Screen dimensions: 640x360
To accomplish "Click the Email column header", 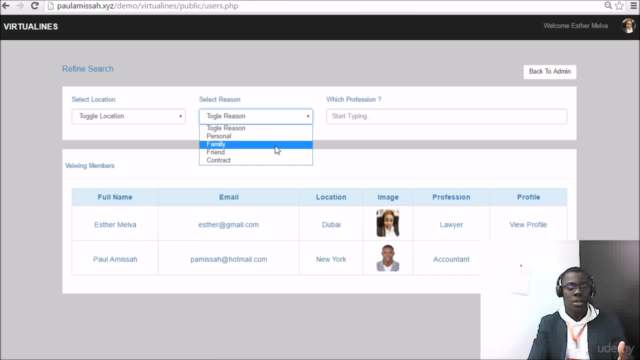I will coord(229,197).
